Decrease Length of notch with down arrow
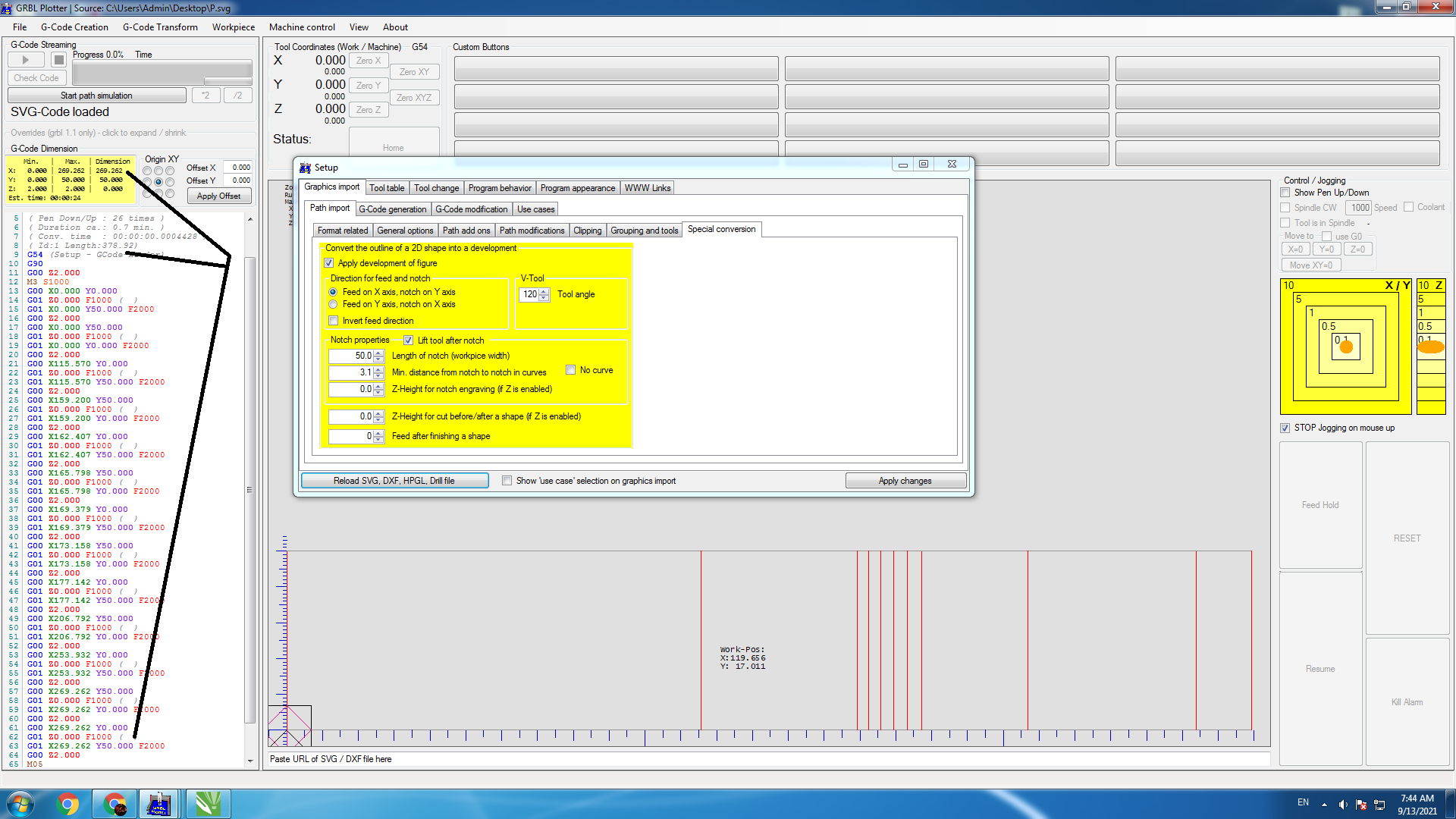This screenshot has height=819, width=1456. click(378, 359)
